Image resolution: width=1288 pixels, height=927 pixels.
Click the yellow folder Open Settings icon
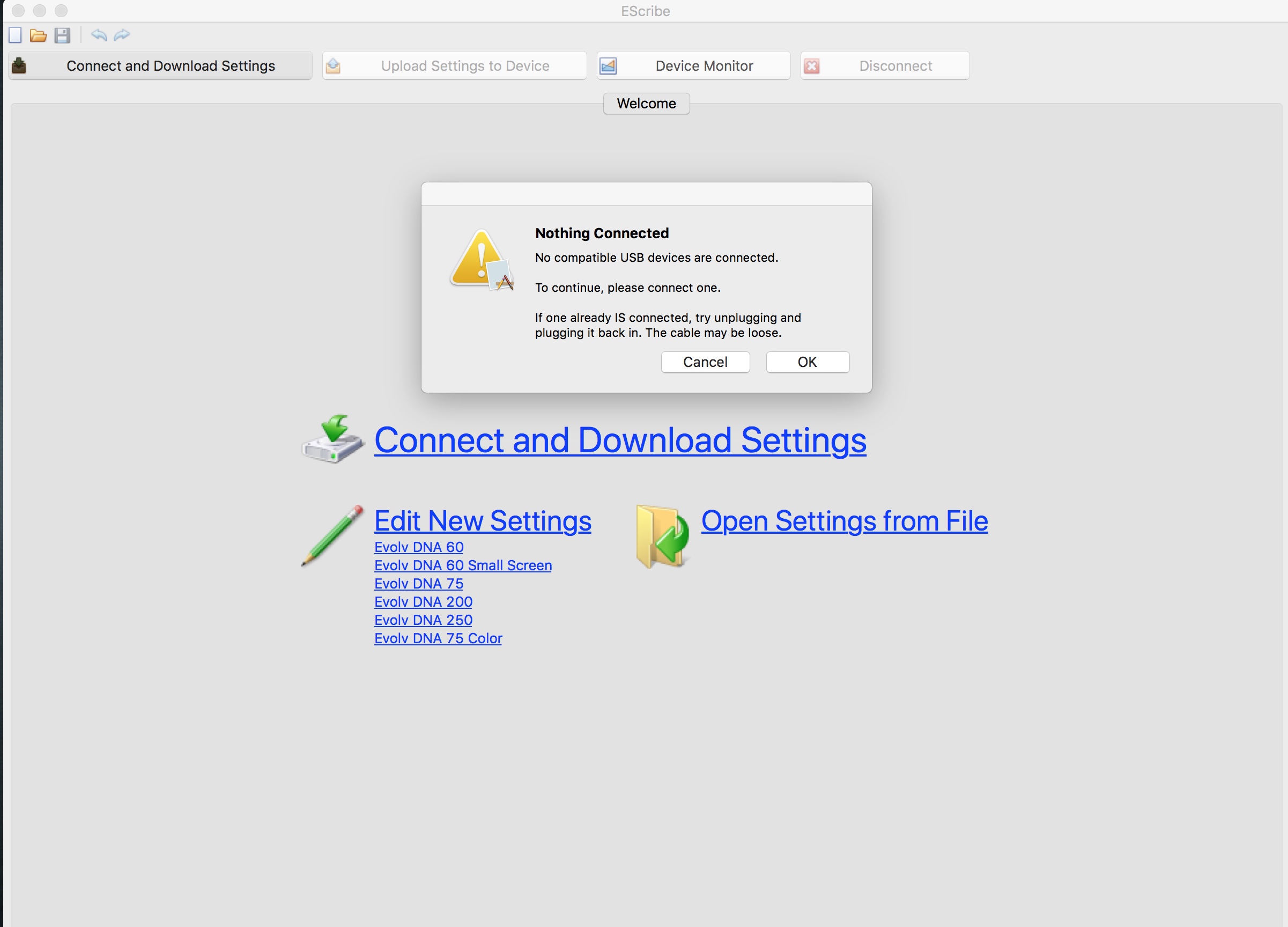click(662, 536)
